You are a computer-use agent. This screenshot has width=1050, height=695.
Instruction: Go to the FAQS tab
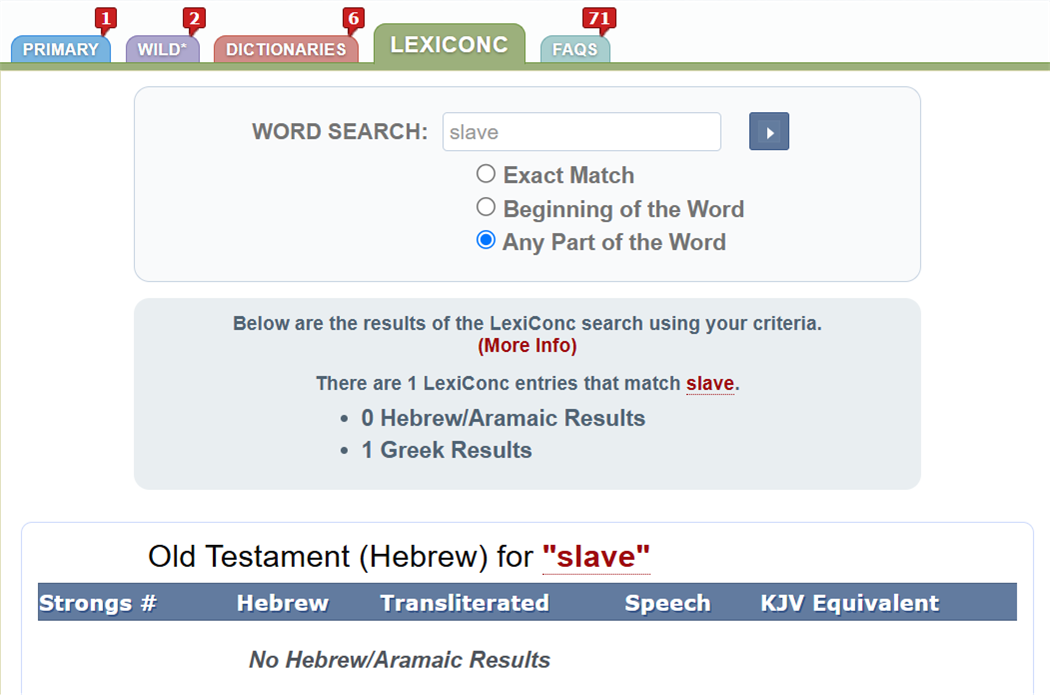coord(575,49)
